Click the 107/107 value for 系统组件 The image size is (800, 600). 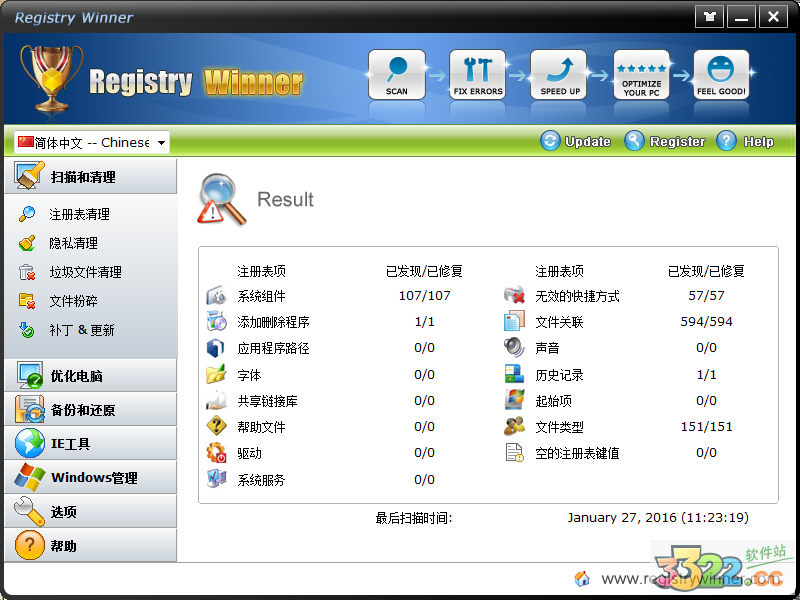[424, 296]
